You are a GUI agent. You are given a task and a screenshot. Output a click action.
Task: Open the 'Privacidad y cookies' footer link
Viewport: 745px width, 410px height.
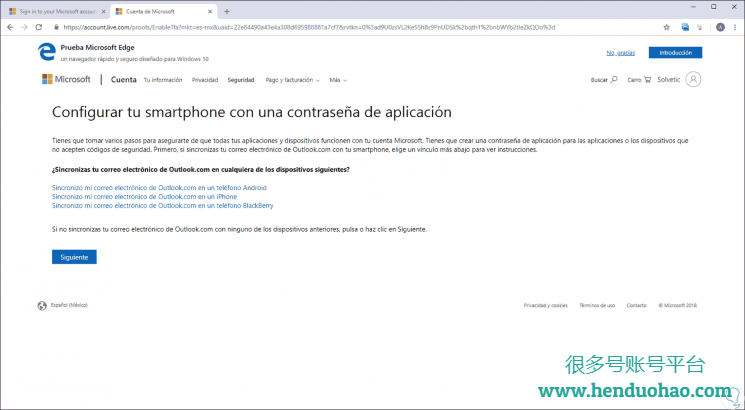545,305
